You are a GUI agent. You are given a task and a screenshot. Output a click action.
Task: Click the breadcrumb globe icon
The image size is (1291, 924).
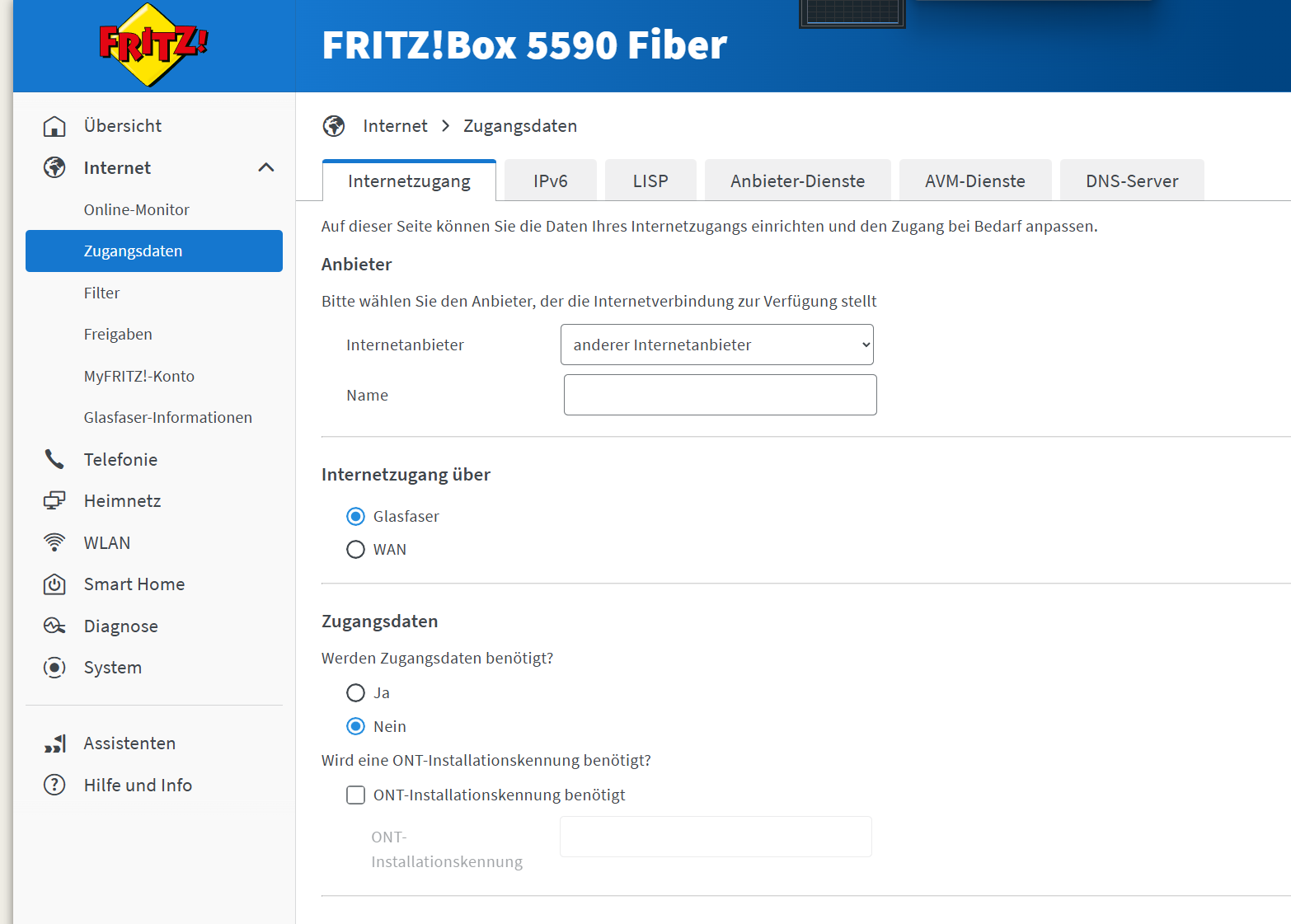[x=334, y=126]
